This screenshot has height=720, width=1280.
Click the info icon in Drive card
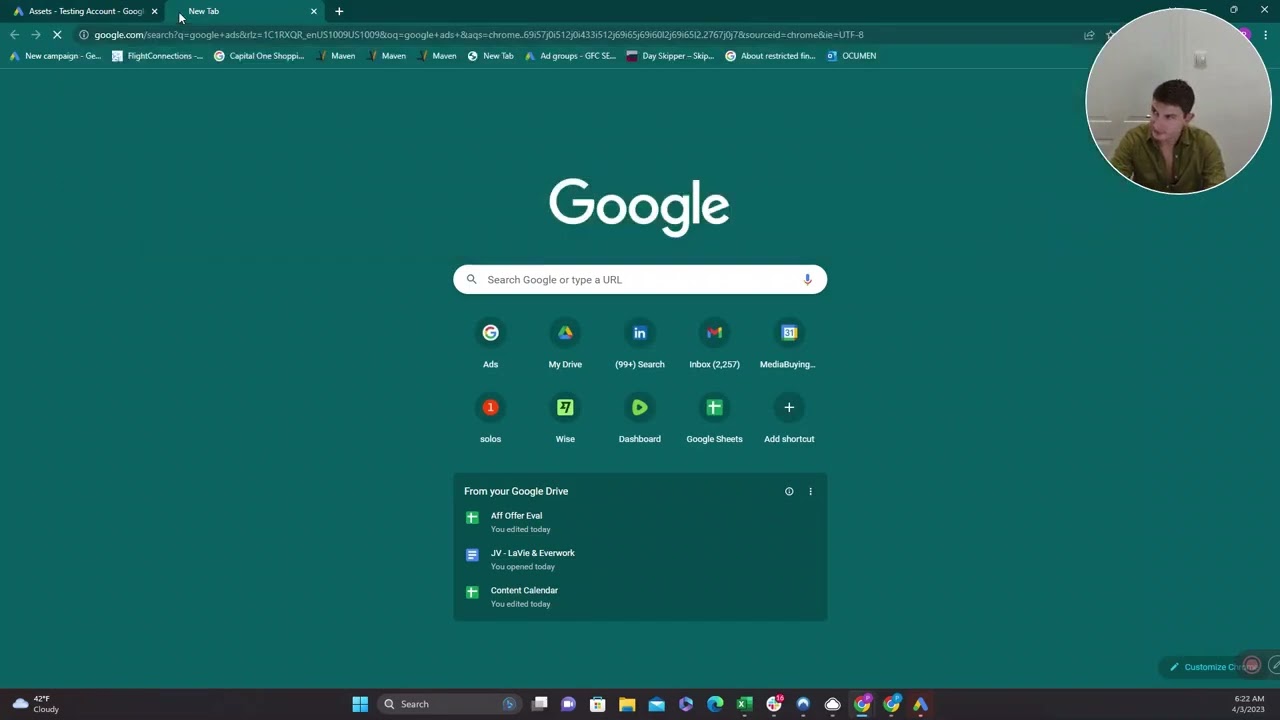(789, 491)
